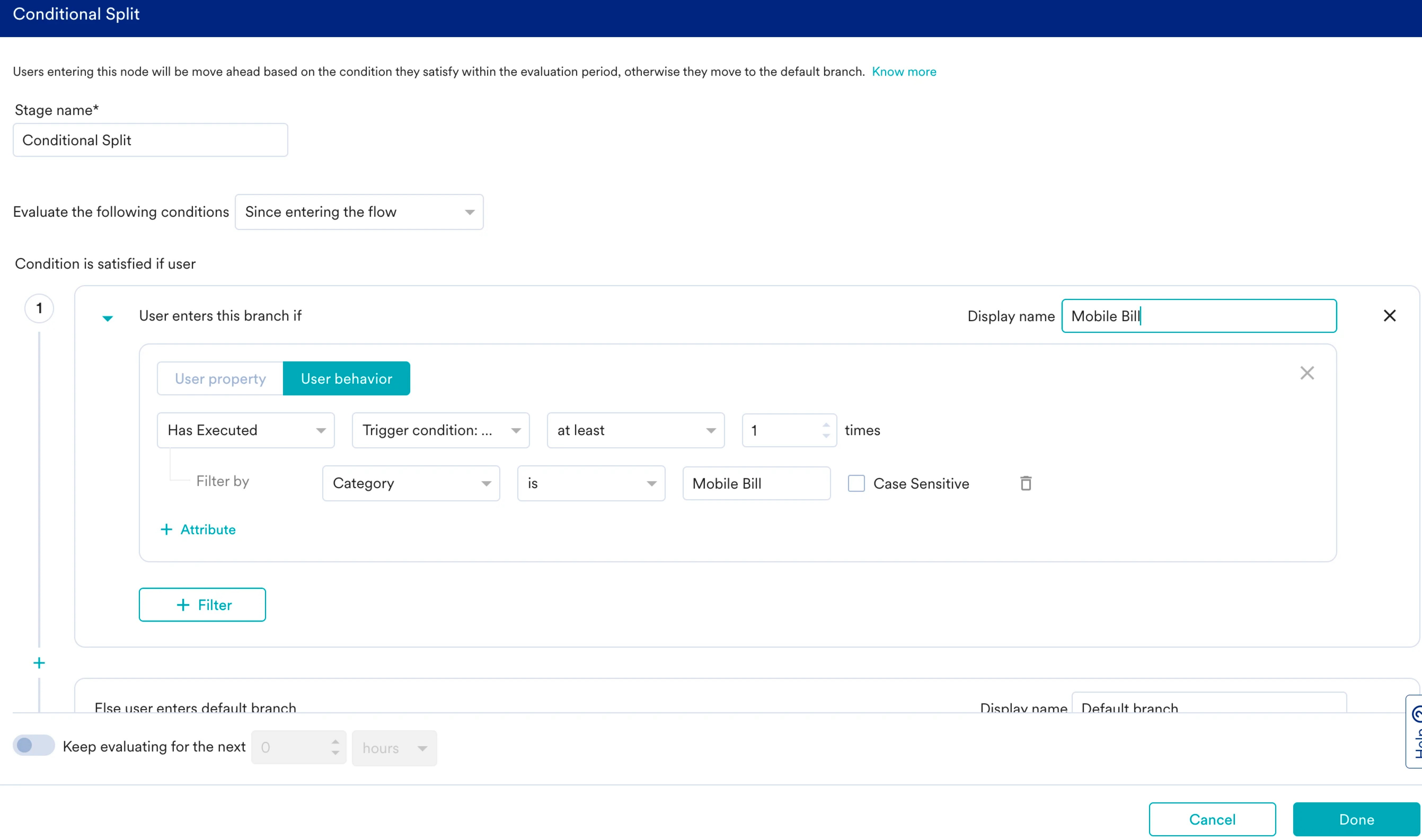The height and width of the screenshot is (840, 1422).
Task: Switch to the User property tab
Action: 220,378
